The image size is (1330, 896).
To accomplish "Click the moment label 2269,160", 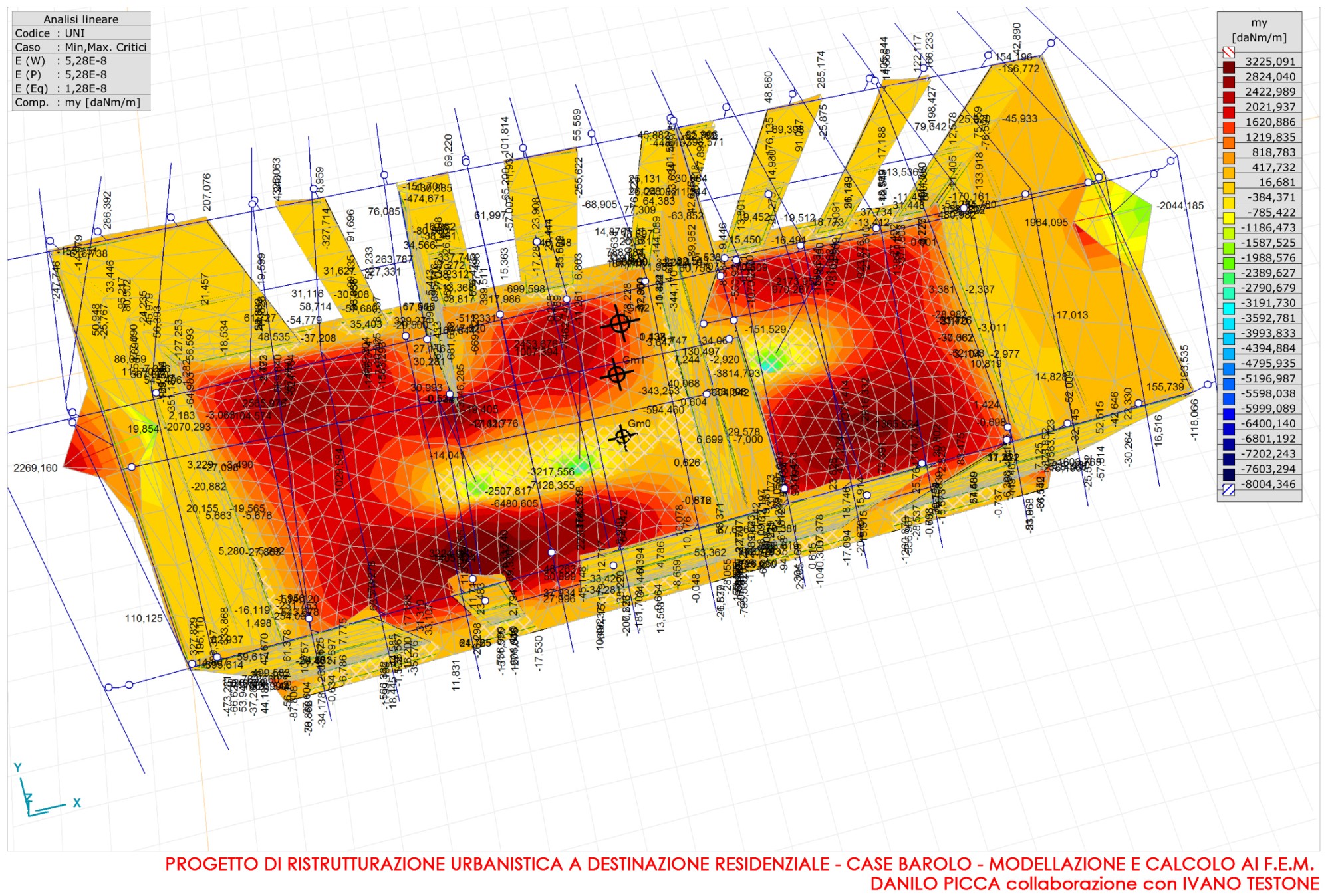I will pos(36,469).
